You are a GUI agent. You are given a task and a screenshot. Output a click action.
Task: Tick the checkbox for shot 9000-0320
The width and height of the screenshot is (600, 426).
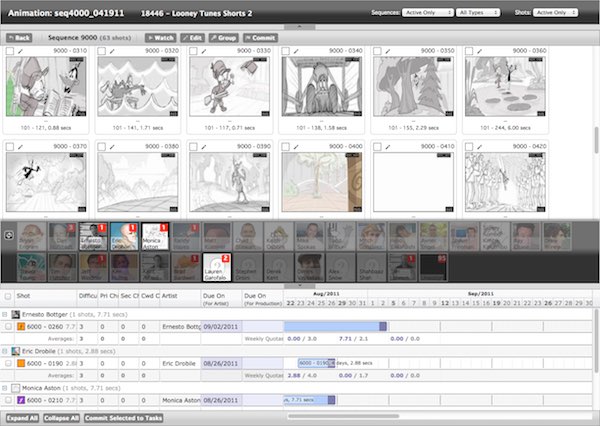tap(101, 51)
